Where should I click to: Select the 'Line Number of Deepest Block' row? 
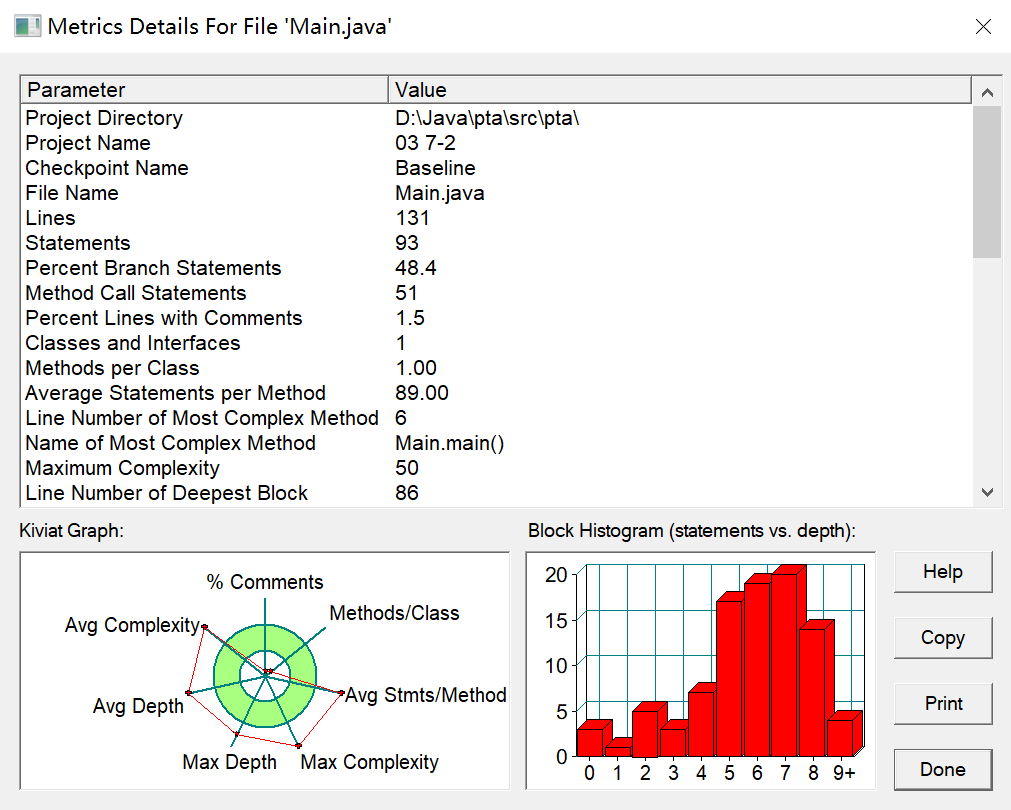coord(496,493)
